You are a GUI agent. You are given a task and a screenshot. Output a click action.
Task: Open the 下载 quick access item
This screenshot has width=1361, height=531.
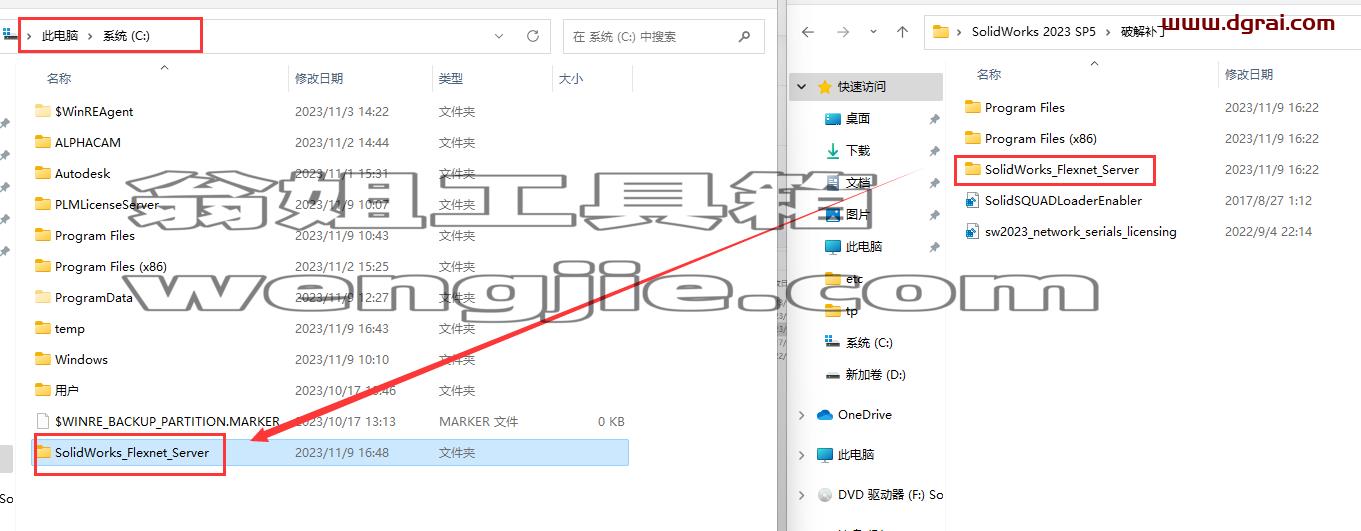pyautogui.click(x=858, y=150)
